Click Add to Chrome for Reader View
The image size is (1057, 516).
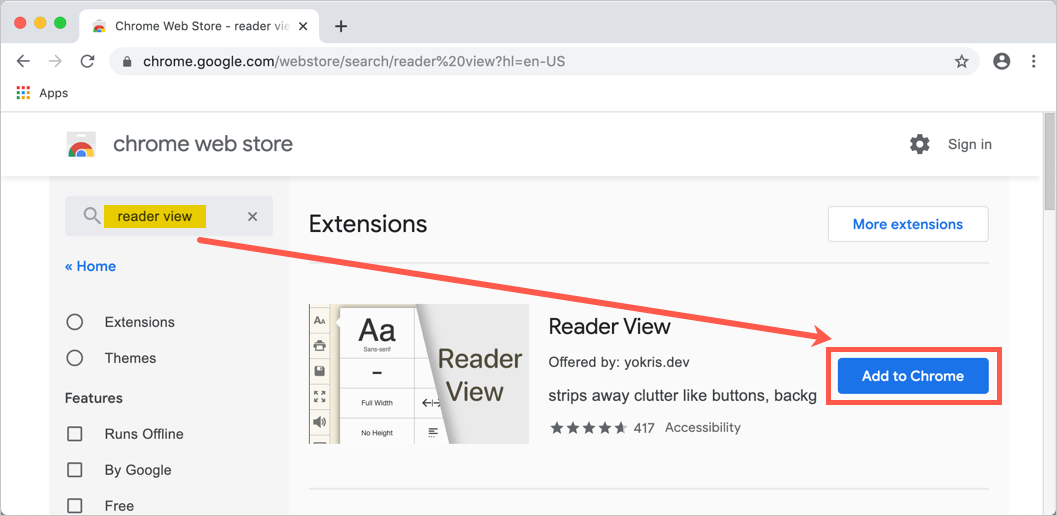(913, 376)
